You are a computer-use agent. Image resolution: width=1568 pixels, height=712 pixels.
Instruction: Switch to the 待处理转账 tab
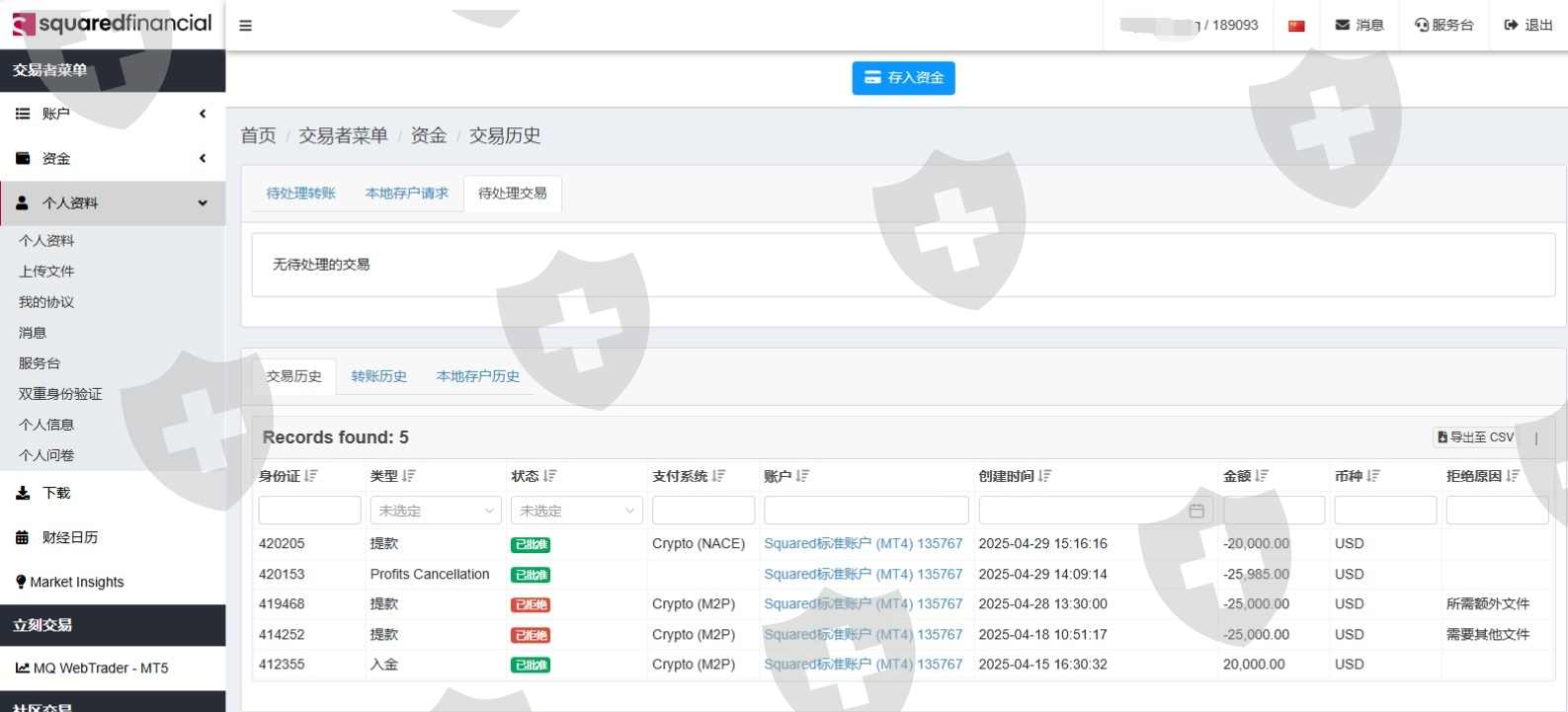tap(301, 194)
